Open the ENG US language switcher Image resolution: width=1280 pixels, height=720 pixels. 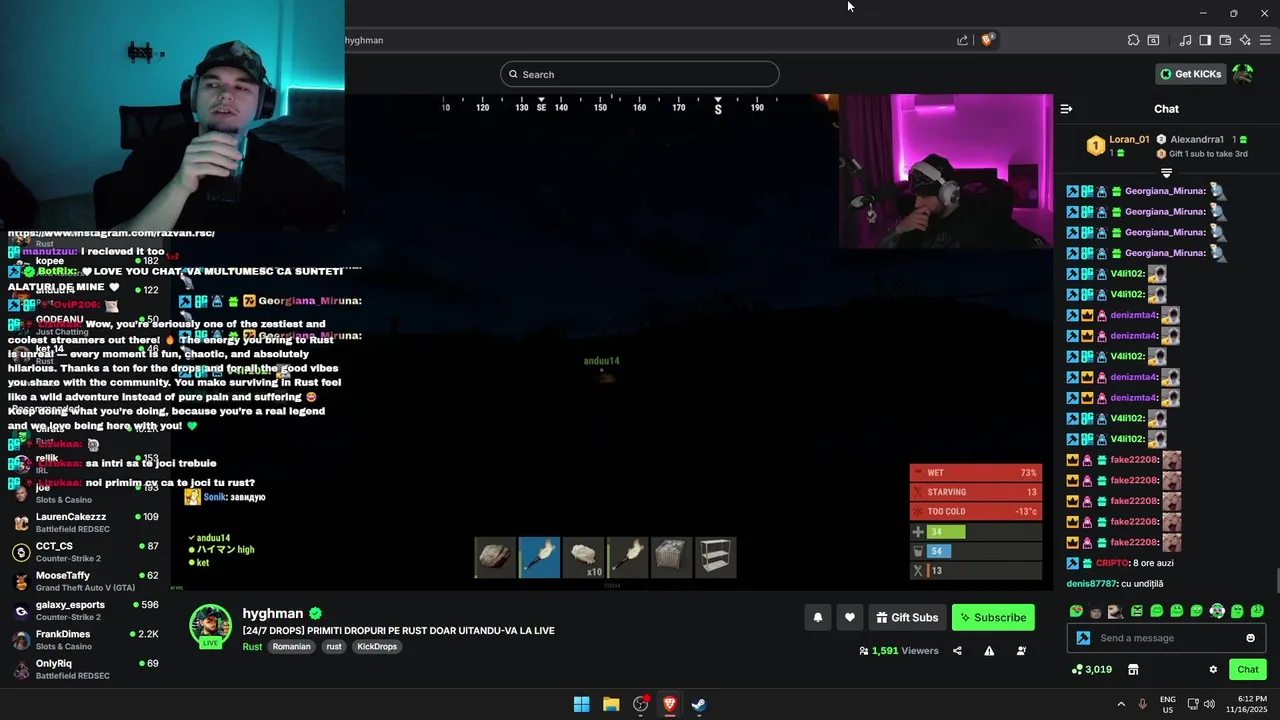tap(1167, 704)
